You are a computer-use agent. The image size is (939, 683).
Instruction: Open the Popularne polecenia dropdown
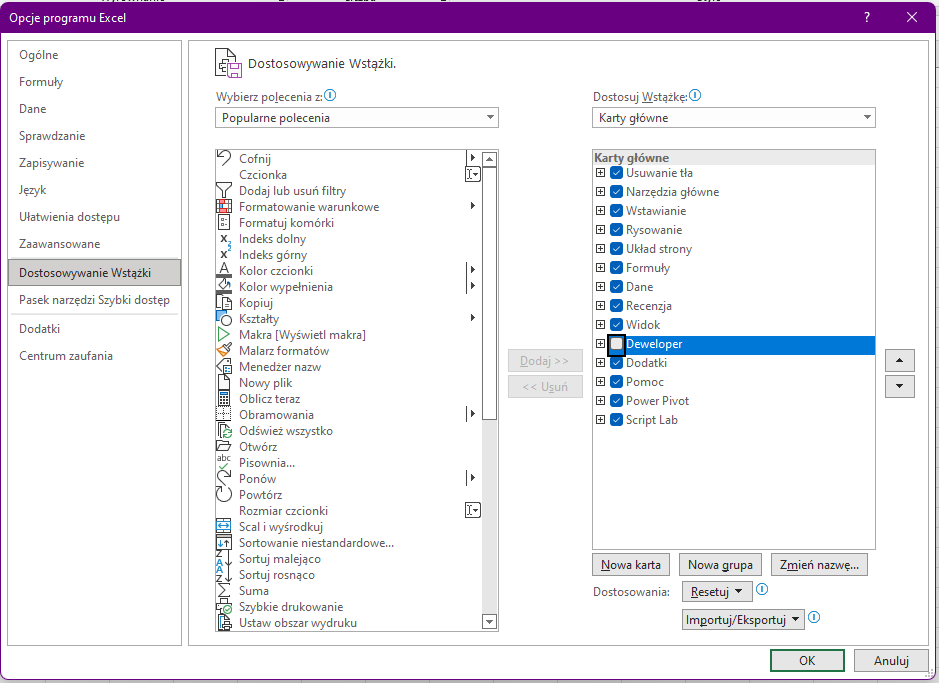357,118
